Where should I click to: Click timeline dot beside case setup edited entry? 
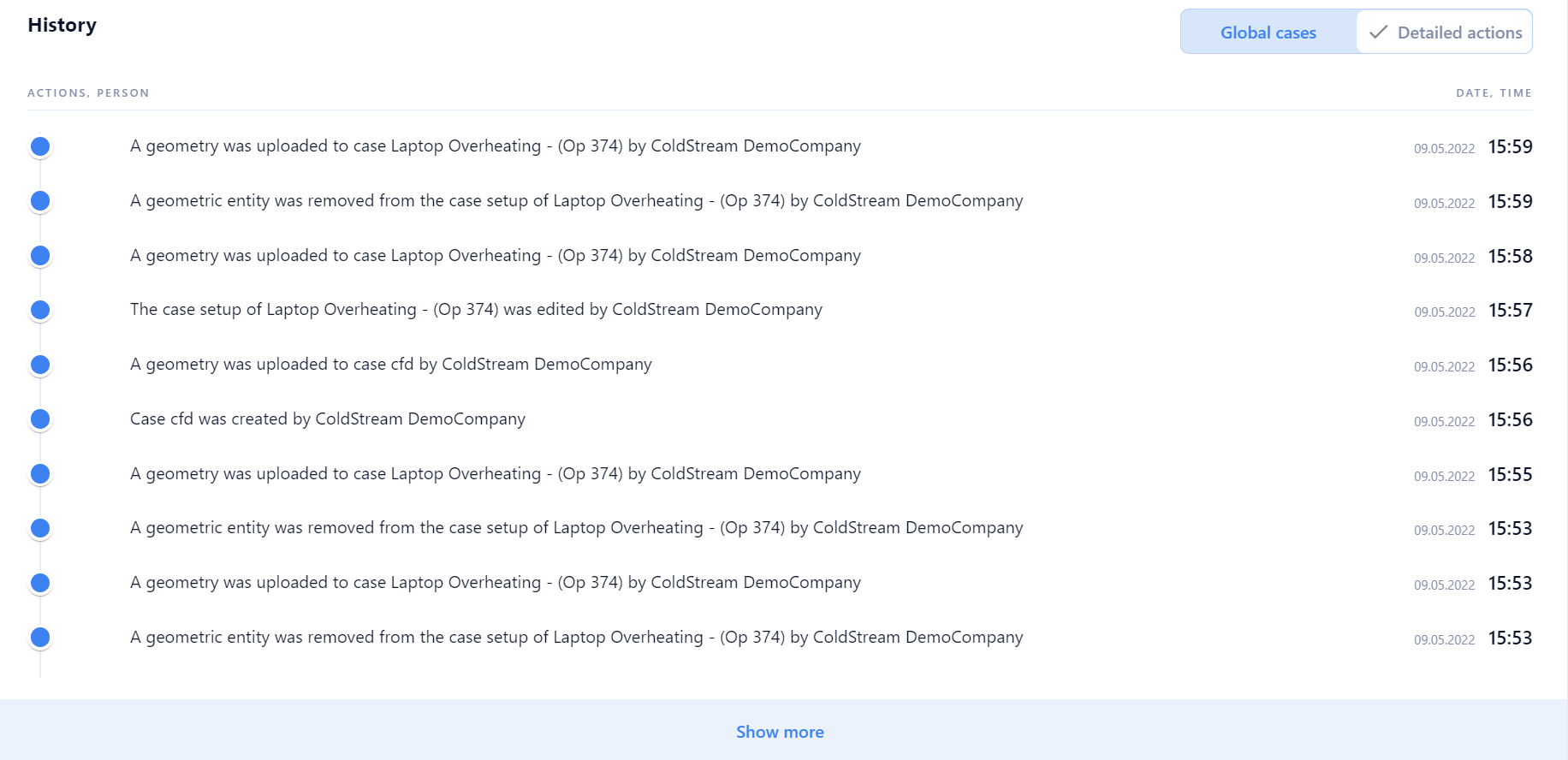coord(40,310)
